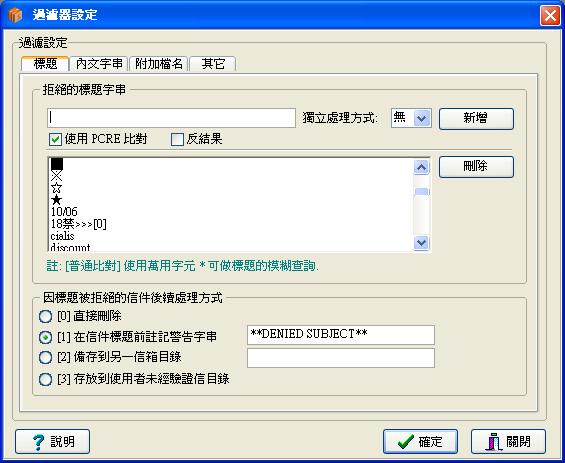Screen dimensions: 565x463
Task: Open the 獨立處理方式 dropdown
Action: click(x=422, y=118)
